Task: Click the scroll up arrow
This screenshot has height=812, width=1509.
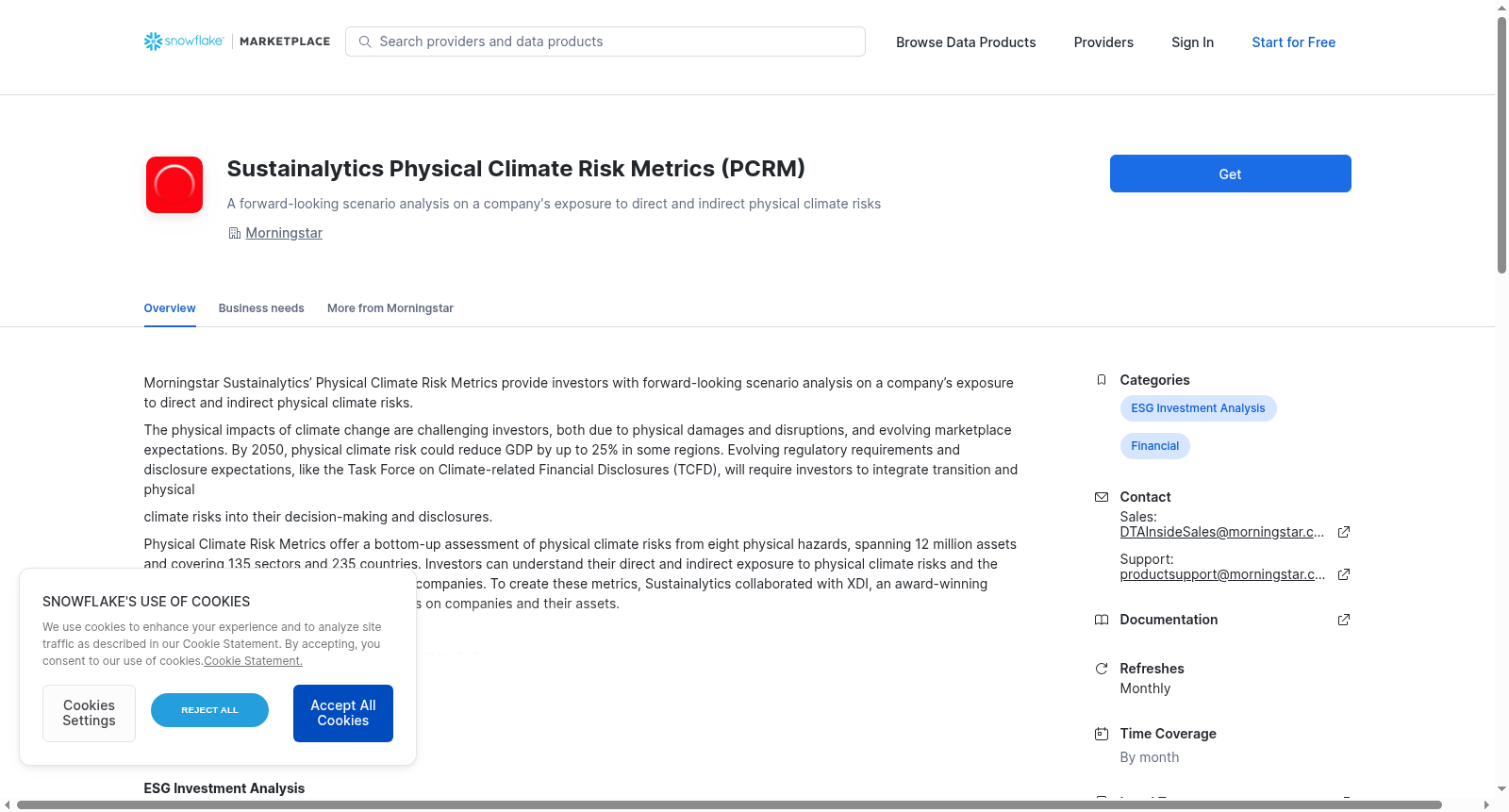Action: coord(1501,8)
